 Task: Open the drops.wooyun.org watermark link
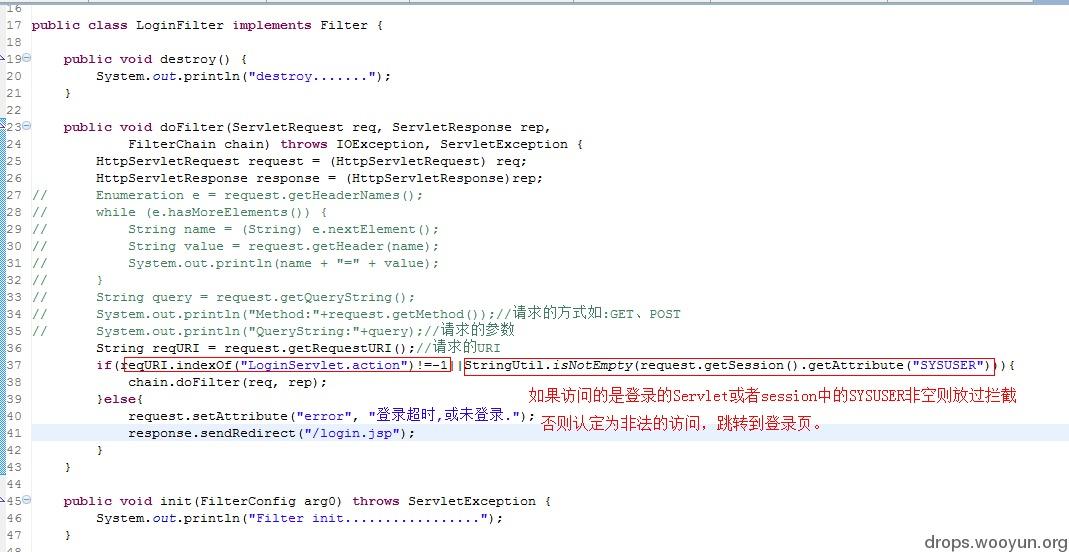coord(996,542)
